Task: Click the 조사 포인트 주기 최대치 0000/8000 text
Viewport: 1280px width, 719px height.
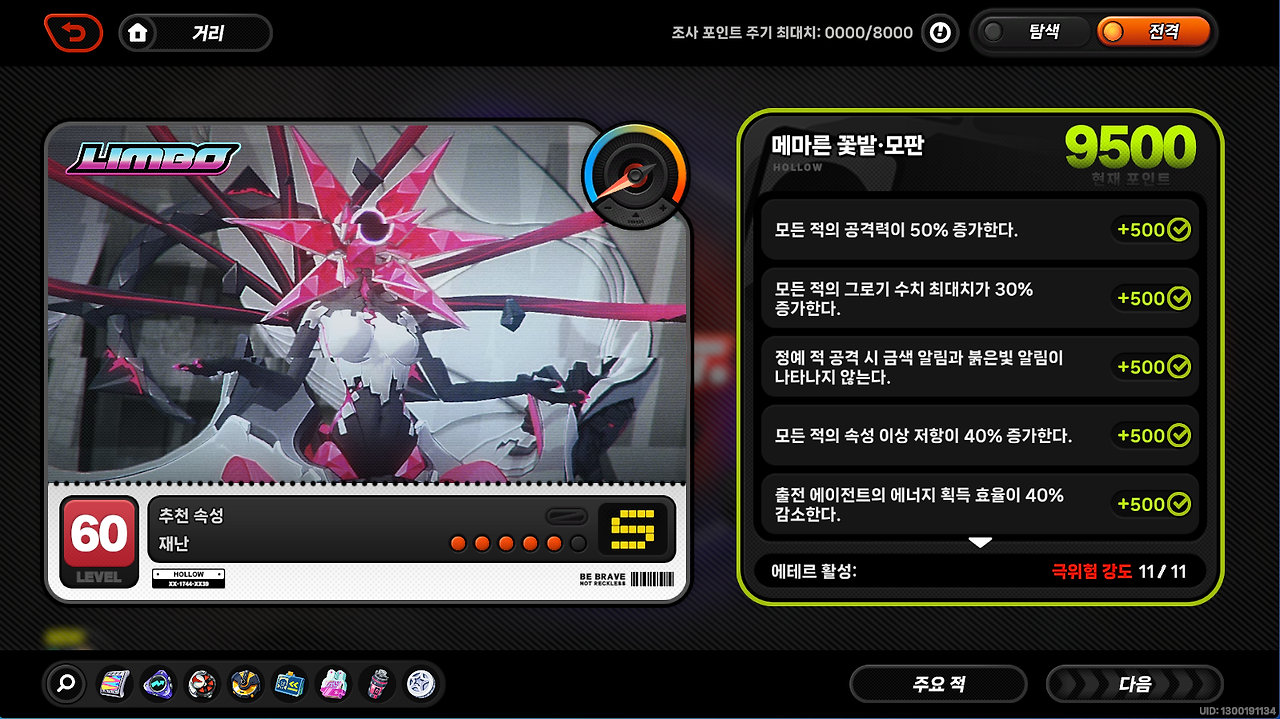Action: (792, 33)
